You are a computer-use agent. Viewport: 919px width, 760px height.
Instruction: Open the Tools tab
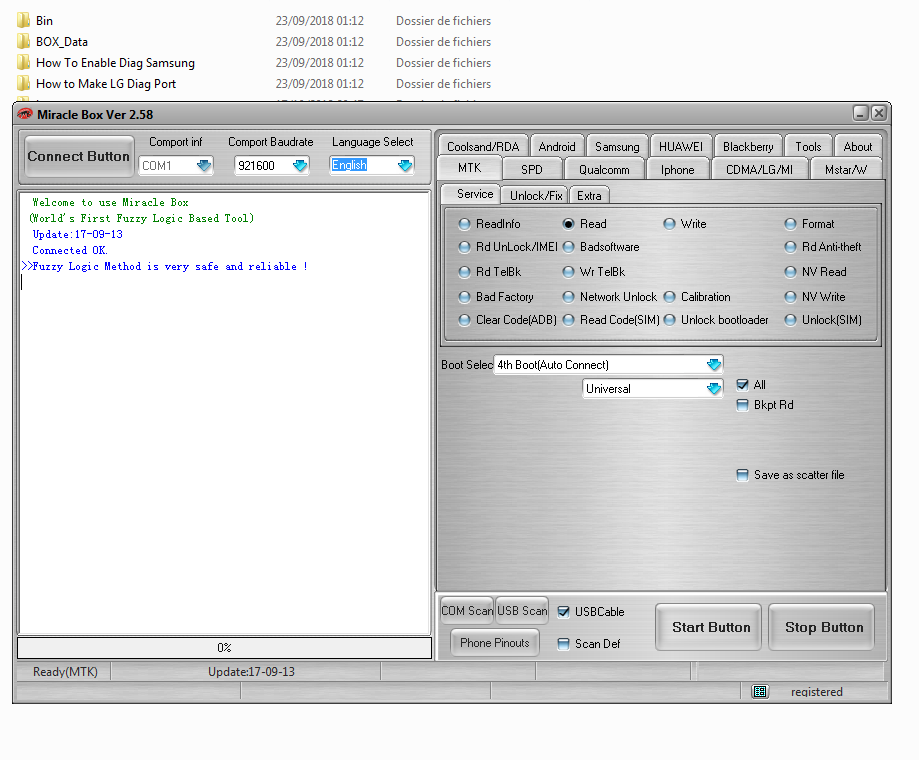[x=808, y=146]
